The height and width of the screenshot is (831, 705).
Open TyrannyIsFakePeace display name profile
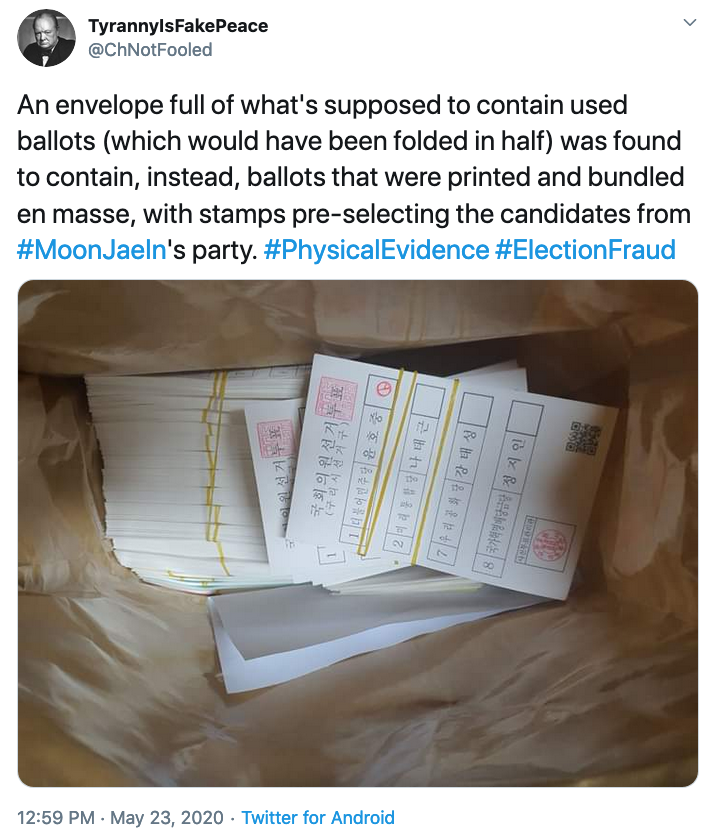point(178,25)
